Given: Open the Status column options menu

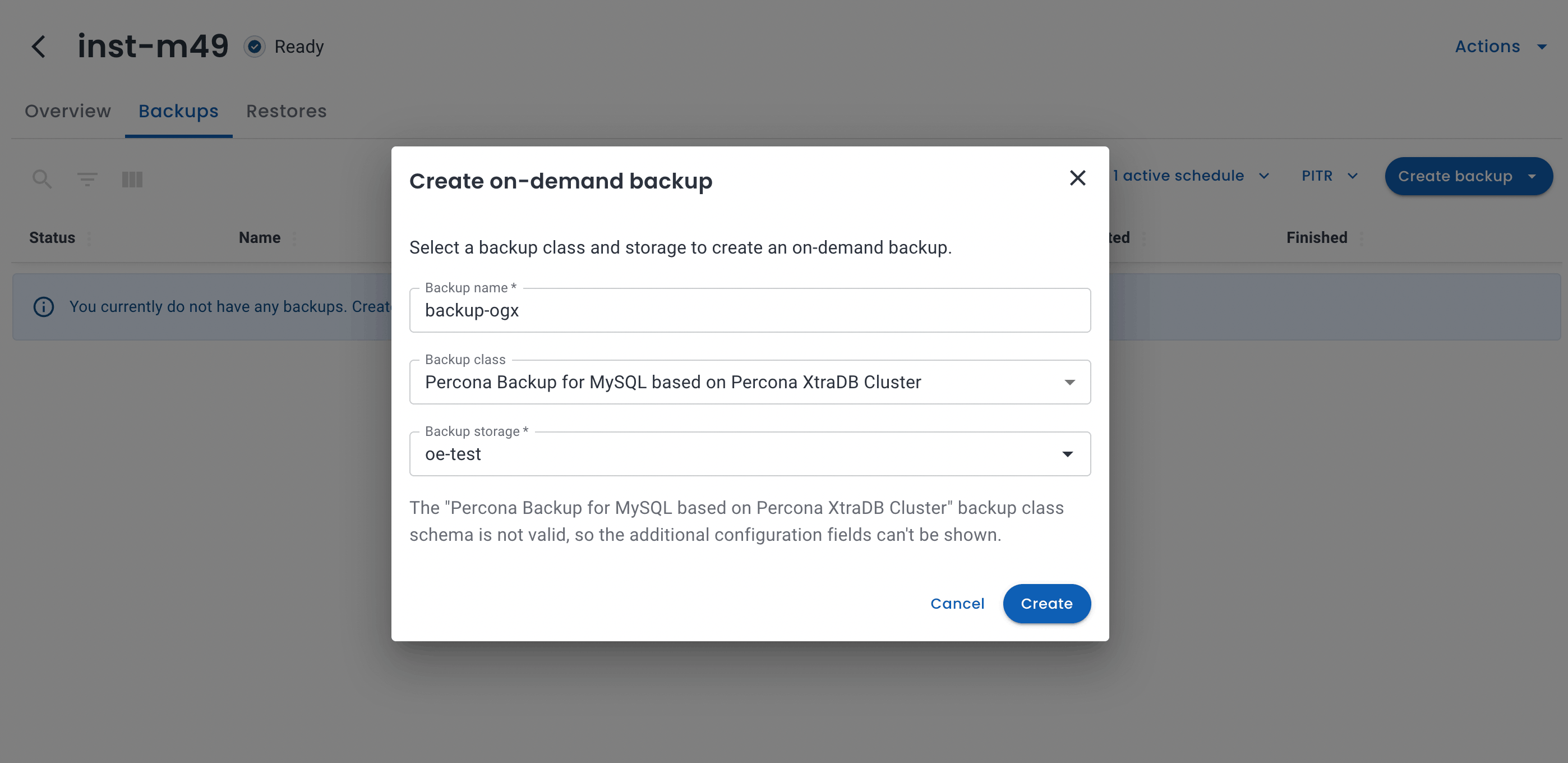Looking at the screenshot, I should coord(90,238).
